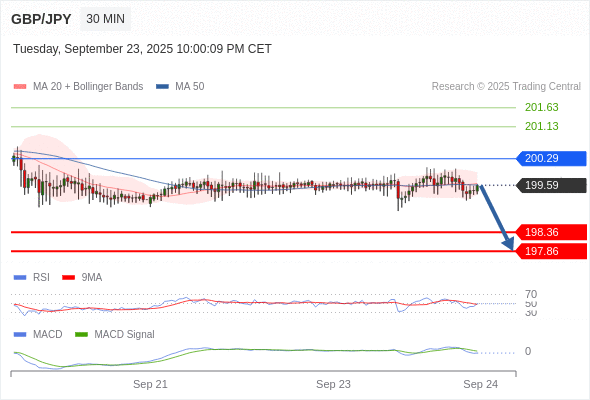Click the Research Trading Central copyright text

[x=506, y=87]
